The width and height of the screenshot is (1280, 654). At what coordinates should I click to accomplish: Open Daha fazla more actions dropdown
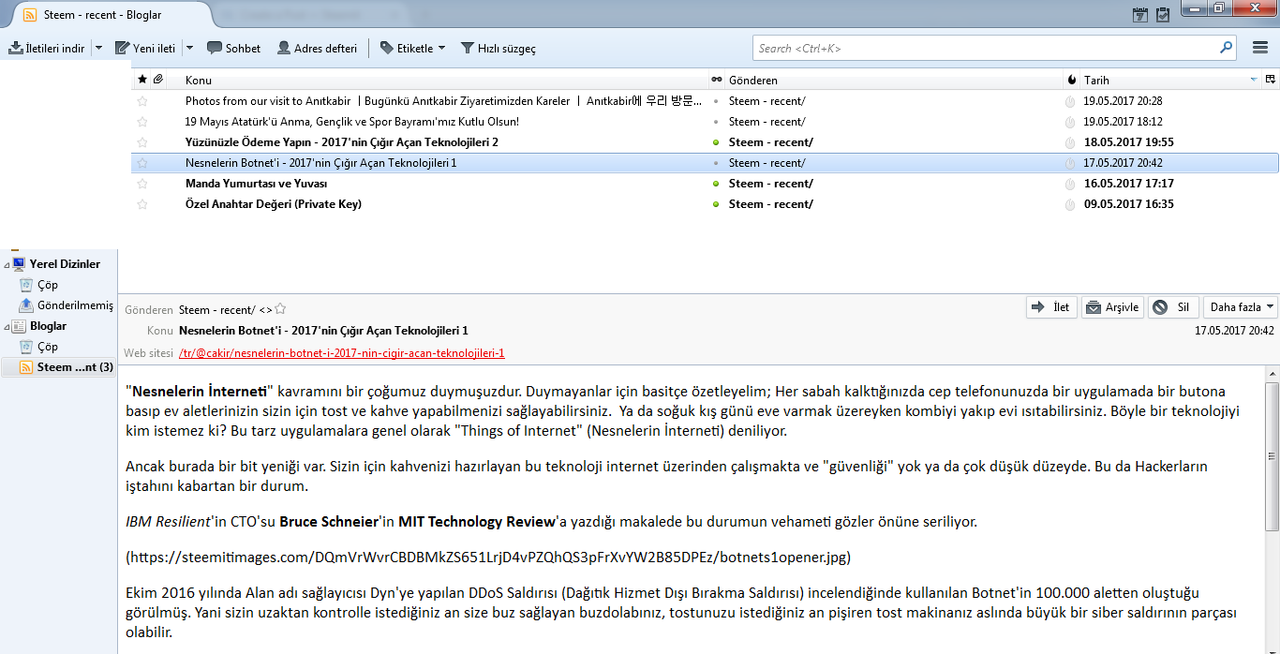[1241, 307]
